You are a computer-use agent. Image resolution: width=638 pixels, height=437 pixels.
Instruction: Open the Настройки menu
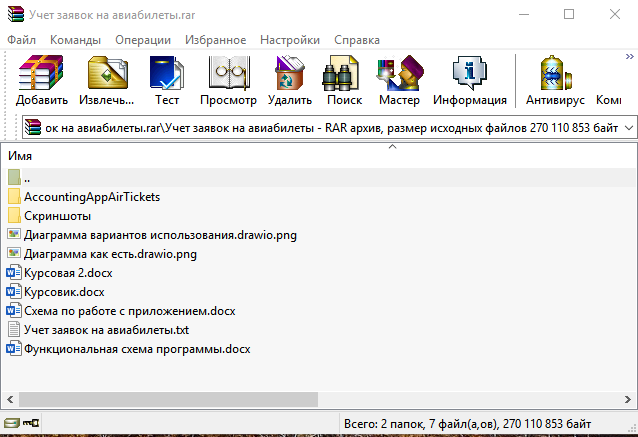(x=290, y=40)
